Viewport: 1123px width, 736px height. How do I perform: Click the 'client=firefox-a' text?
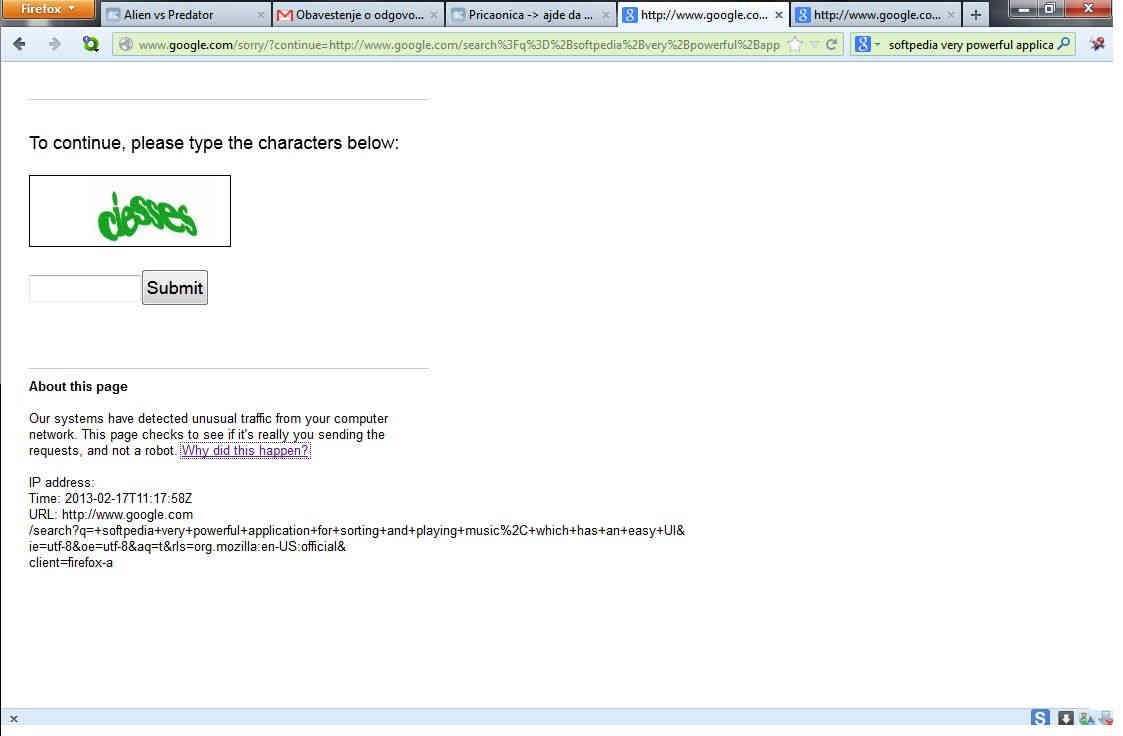pos(71,563)
